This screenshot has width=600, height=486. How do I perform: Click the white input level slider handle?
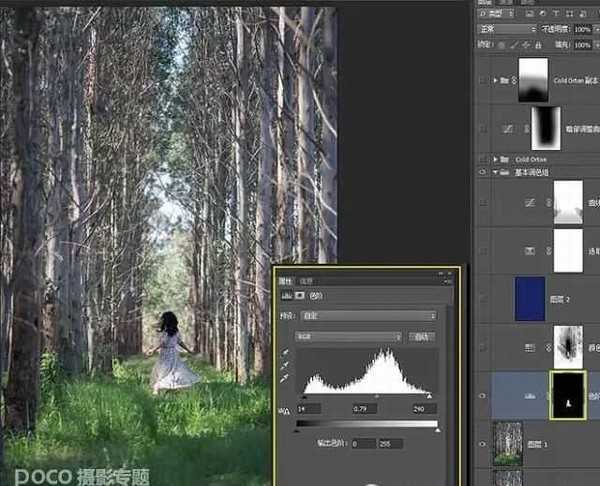tap(429, 397)
